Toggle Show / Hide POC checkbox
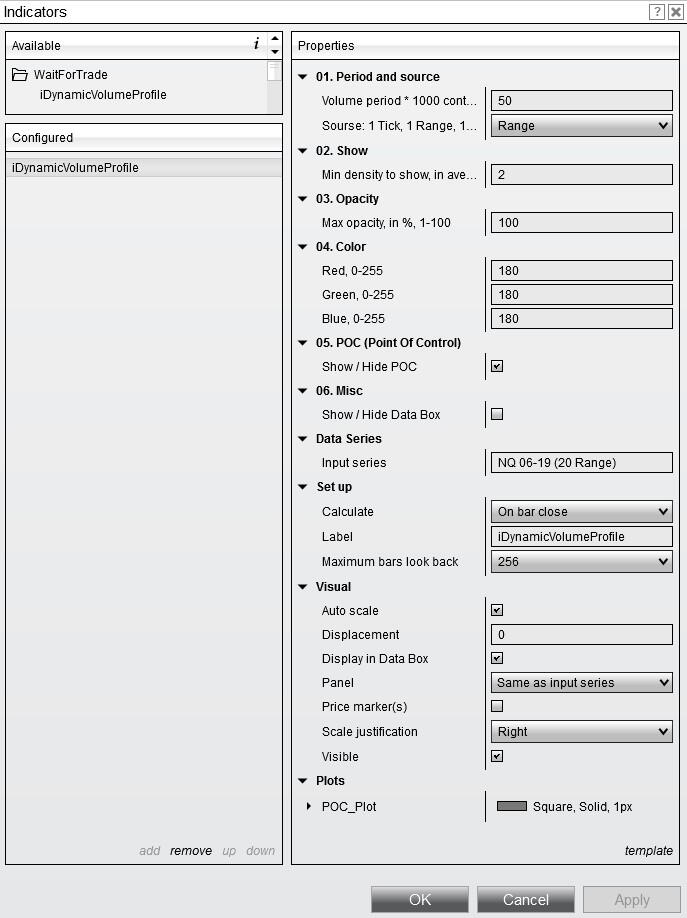Screen dimensions: 687x918 click(497, 366)
